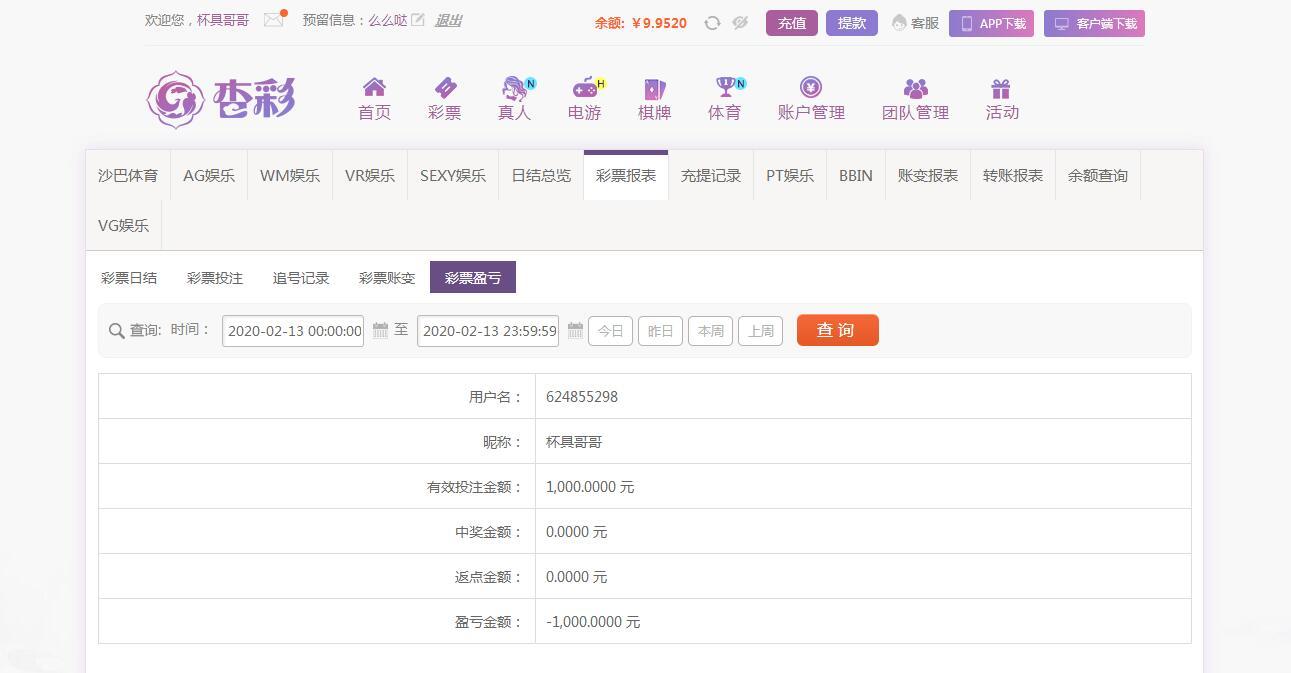Open 彩票 lottery ticket icon

tap(444, 88)
